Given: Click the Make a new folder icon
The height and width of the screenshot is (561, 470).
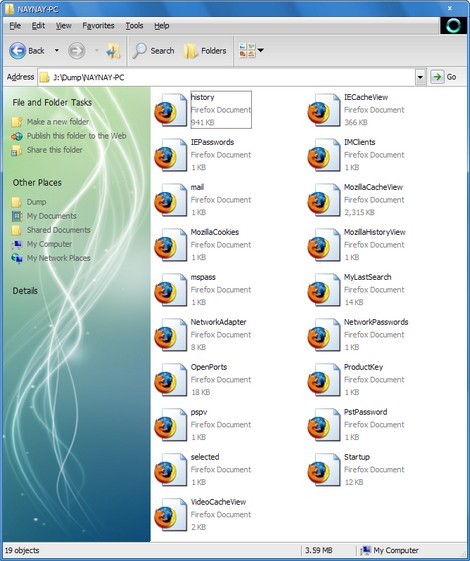Looking at the screenshot, I should point(16,122).
